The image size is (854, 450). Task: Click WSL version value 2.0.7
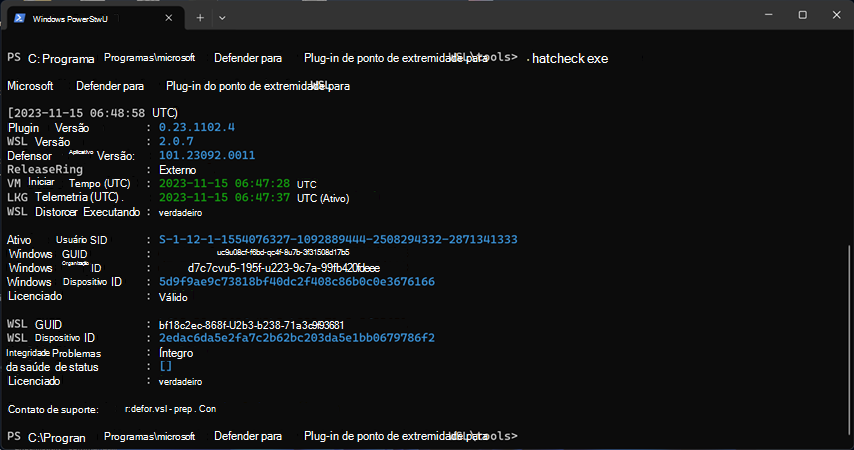coord(176,142)
